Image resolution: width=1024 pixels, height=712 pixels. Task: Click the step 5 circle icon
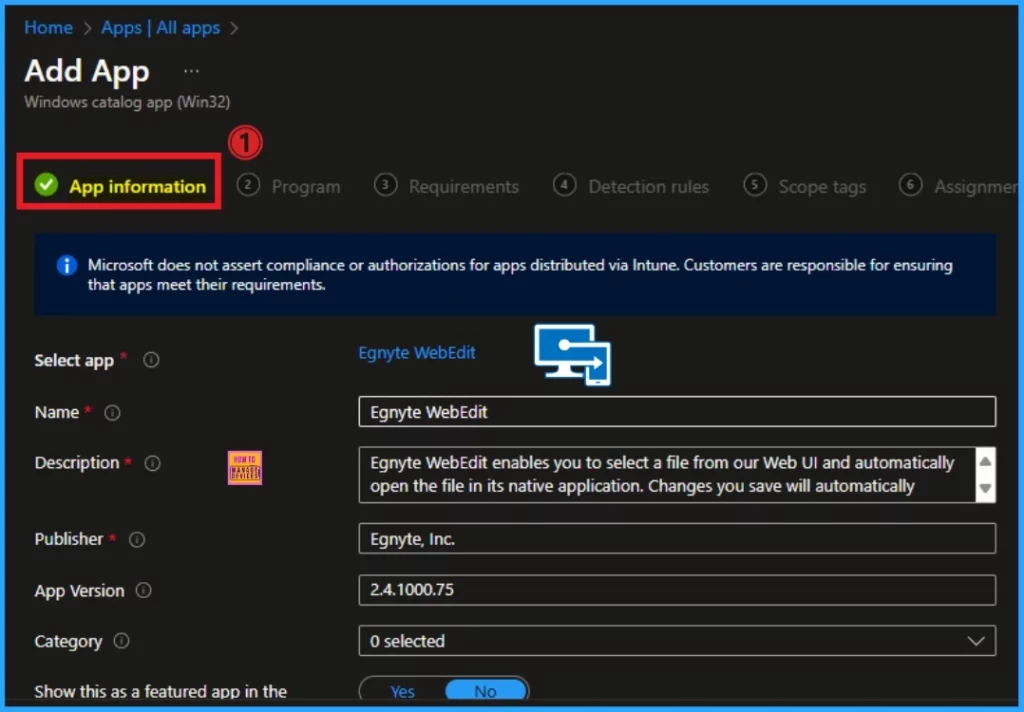pos(755,185)
